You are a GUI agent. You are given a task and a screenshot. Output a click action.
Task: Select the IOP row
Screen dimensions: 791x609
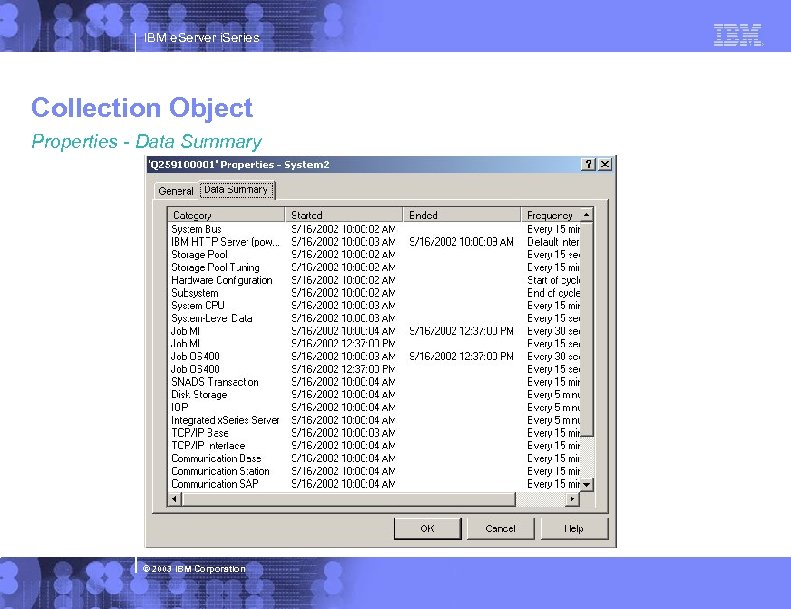click(374, 407)
